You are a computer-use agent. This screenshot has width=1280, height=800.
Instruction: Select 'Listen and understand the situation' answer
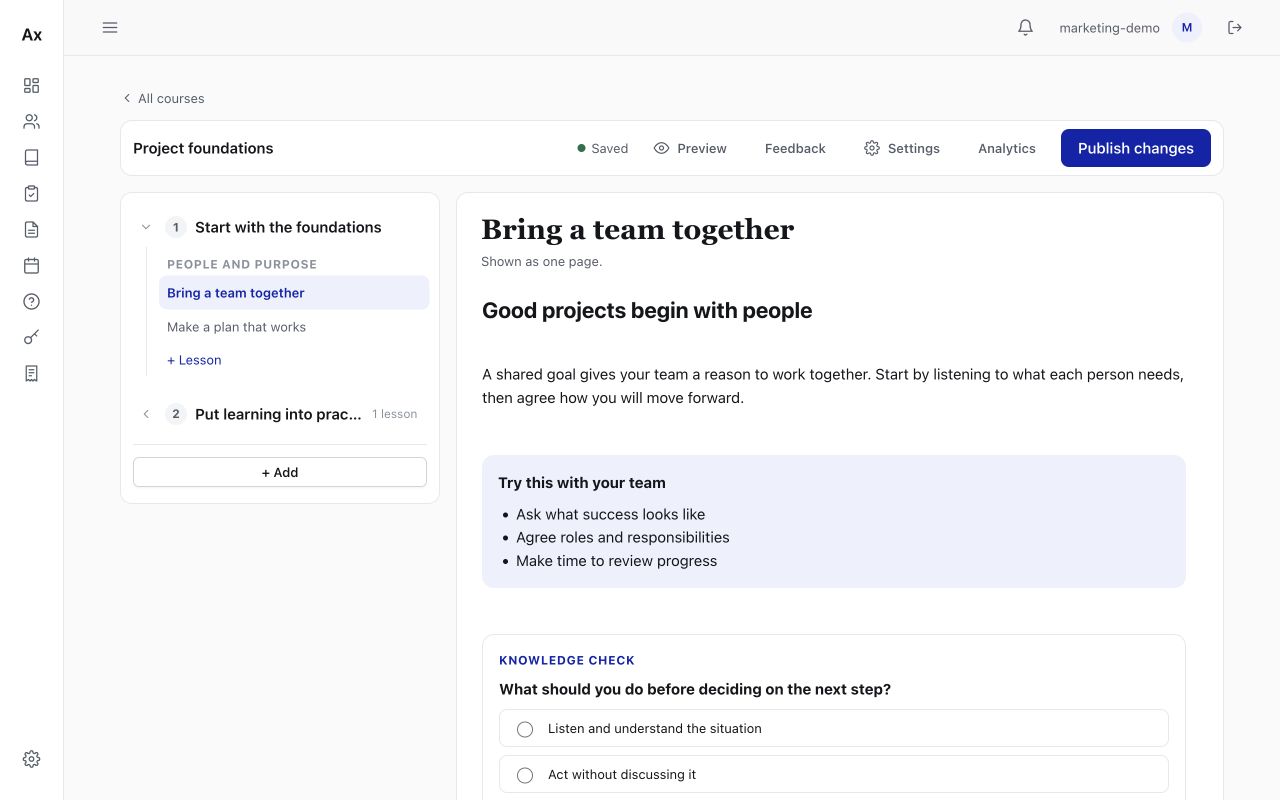(x=834, y=728)
